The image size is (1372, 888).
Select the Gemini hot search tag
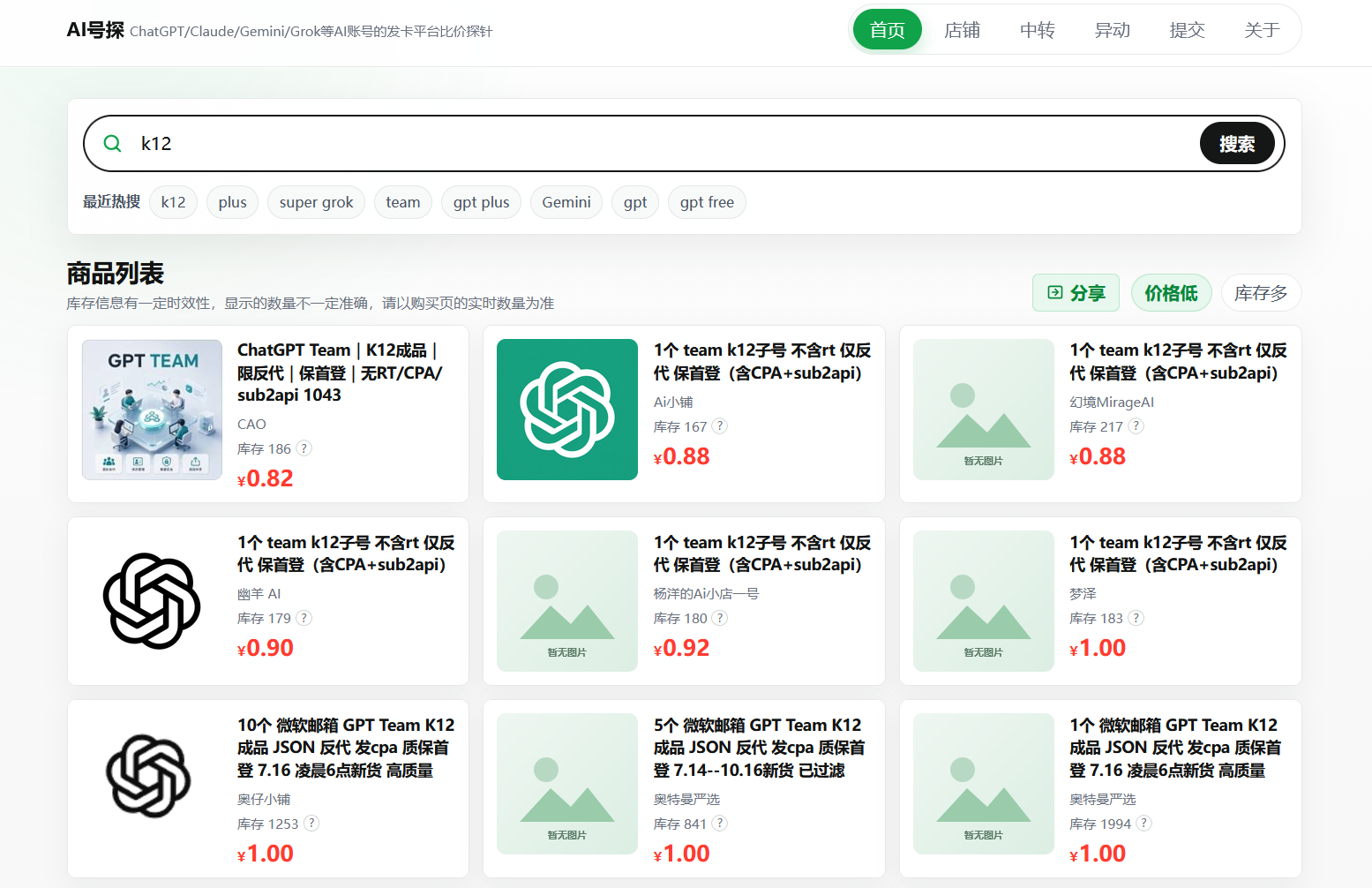click(566, 202)
